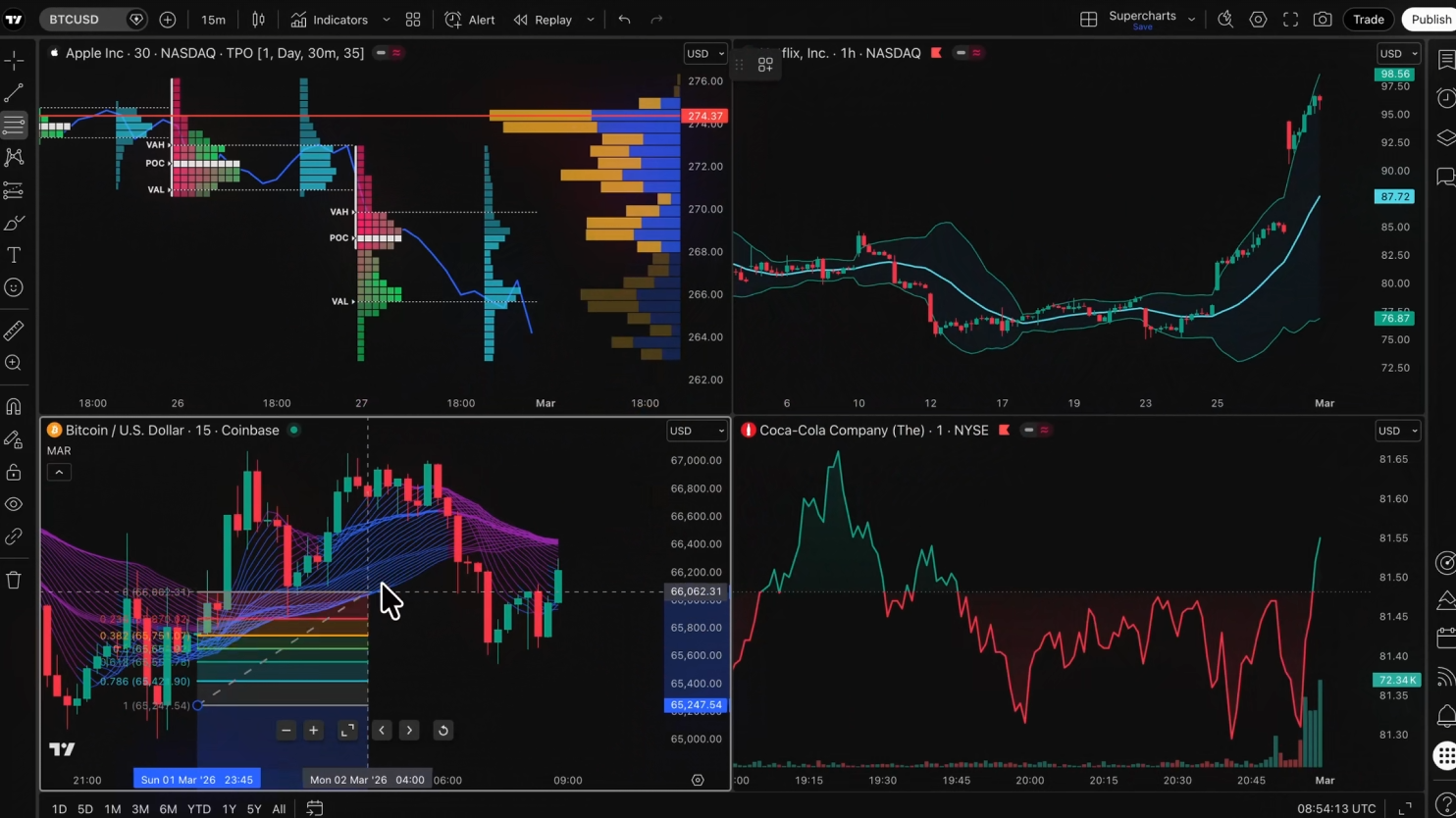Select the 3M time range

140,809
